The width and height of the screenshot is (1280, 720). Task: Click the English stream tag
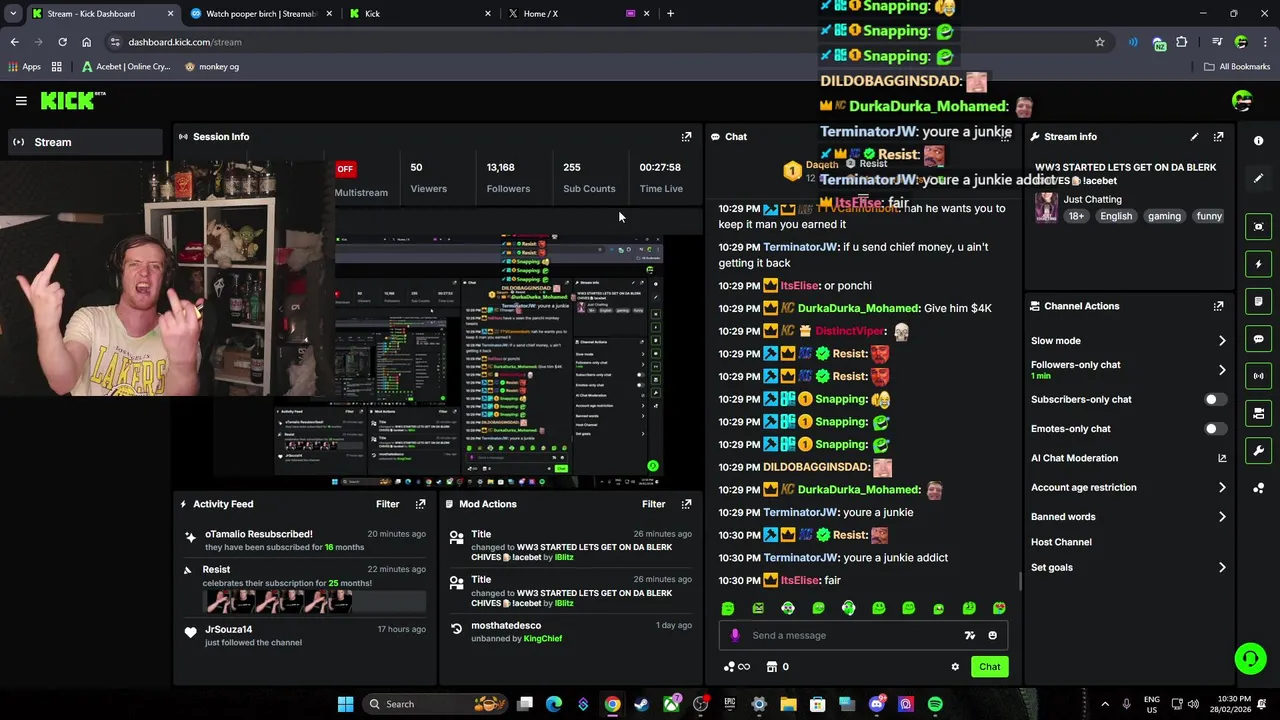pyautogui.click(x=1116, y=216)
